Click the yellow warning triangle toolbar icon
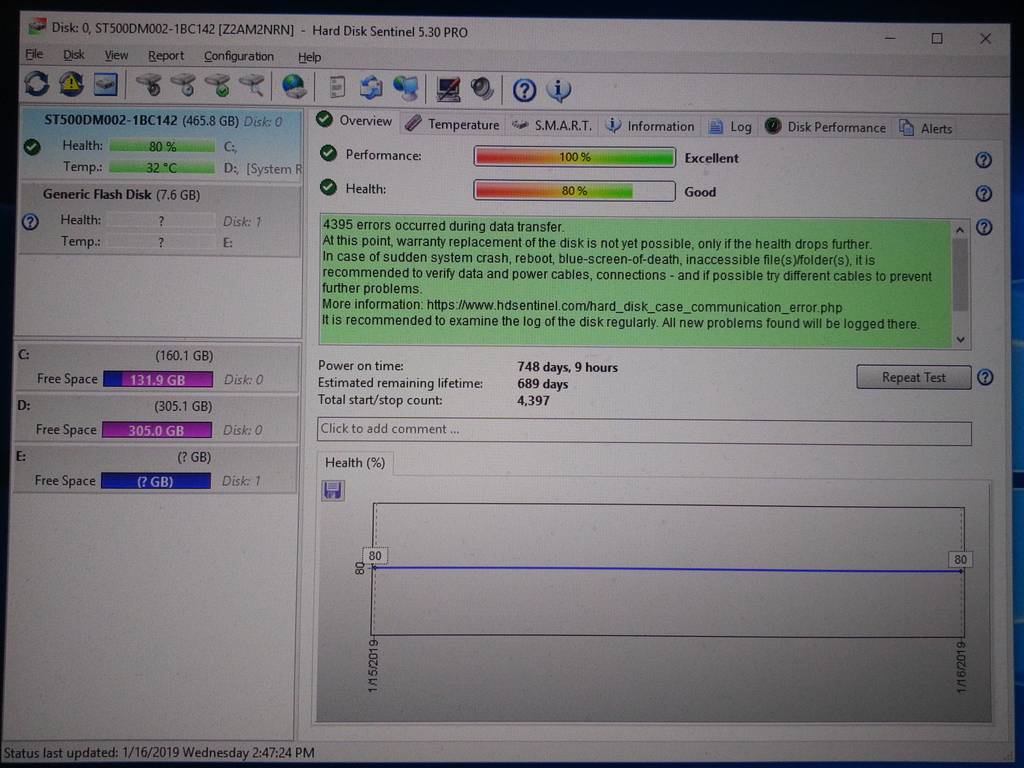Viewport: 1024px width, 768px height. (x=71, y=84)
